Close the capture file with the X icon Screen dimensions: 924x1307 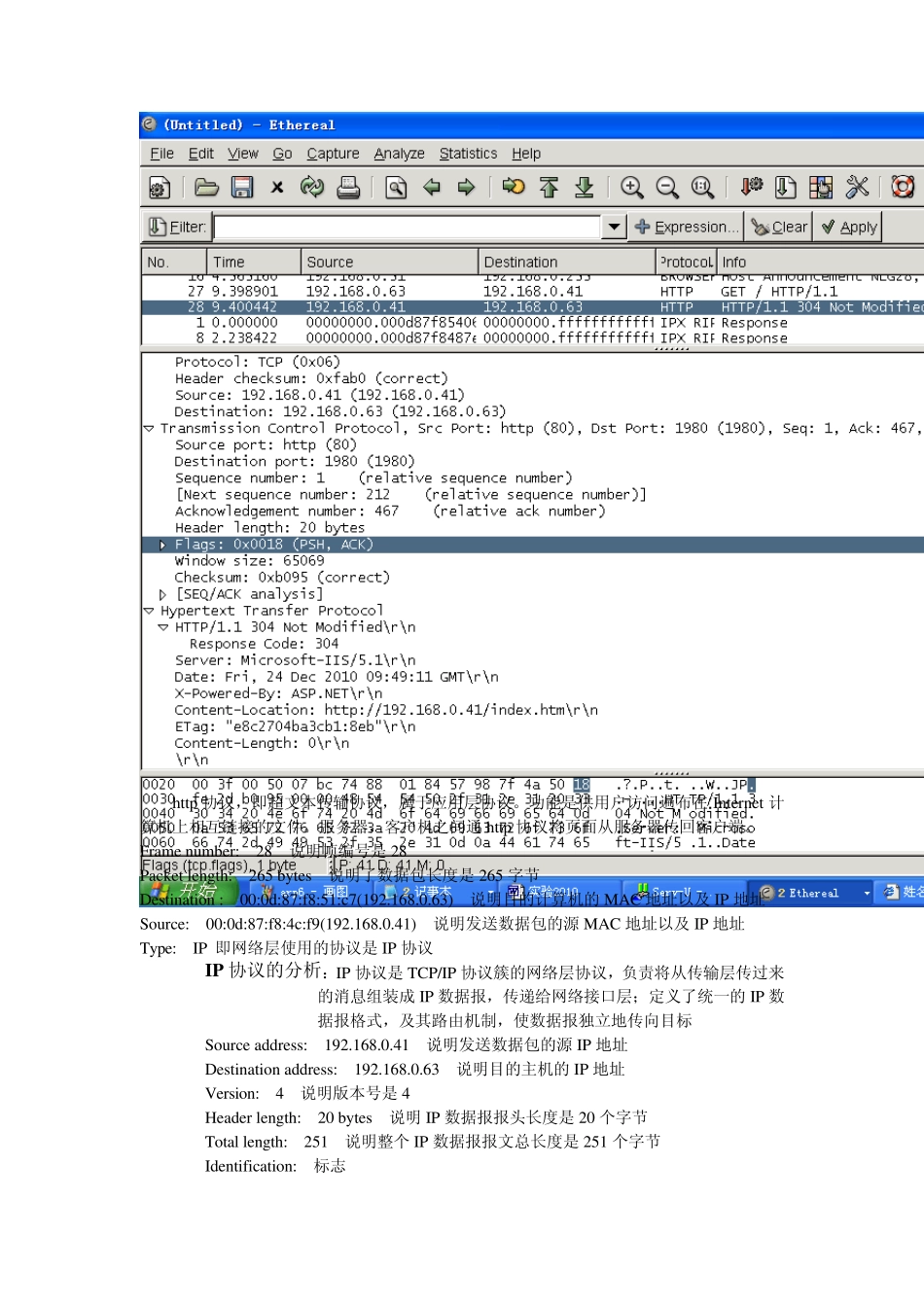pyautogui.click(x=277, y=188)
